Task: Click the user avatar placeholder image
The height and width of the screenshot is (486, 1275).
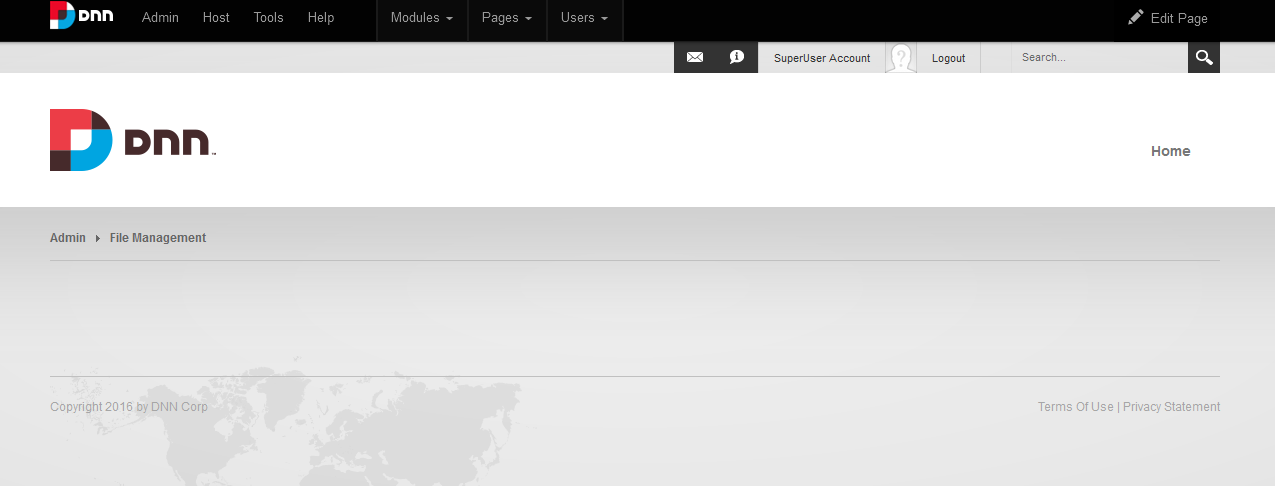Action: point(901,58)
